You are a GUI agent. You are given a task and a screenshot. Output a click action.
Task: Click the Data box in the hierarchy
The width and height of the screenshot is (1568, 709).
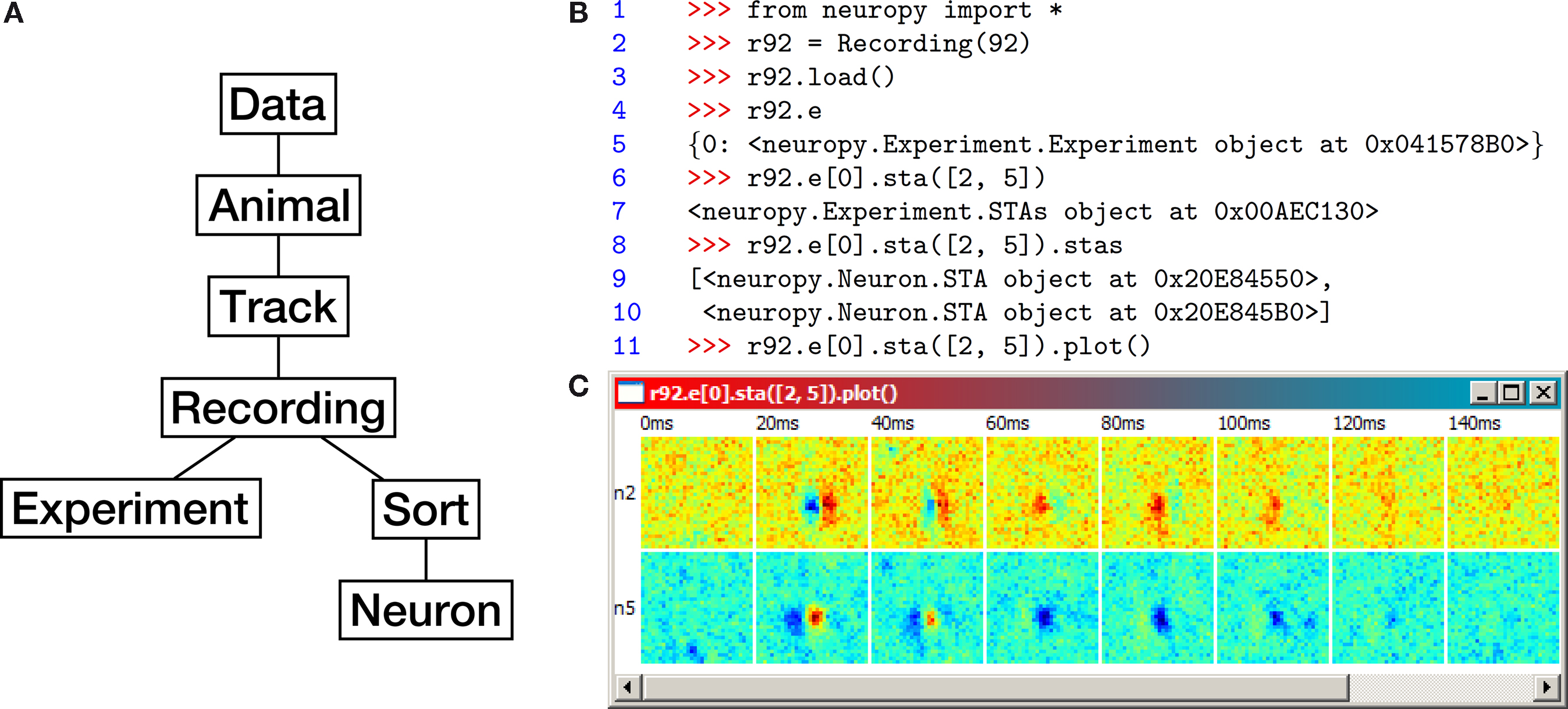[x=278, y=104]
